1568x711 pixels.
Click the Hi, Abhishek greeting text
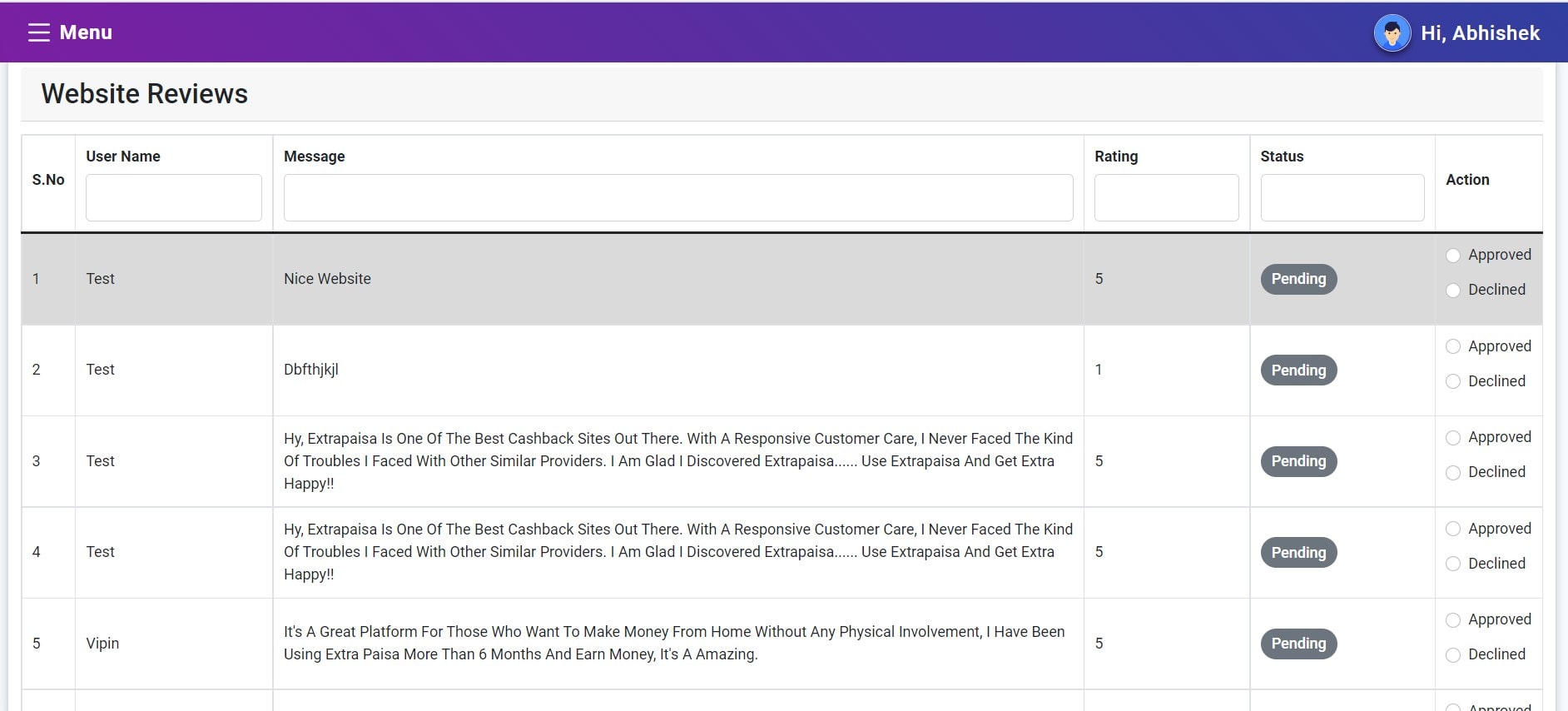pos(1480,33)
